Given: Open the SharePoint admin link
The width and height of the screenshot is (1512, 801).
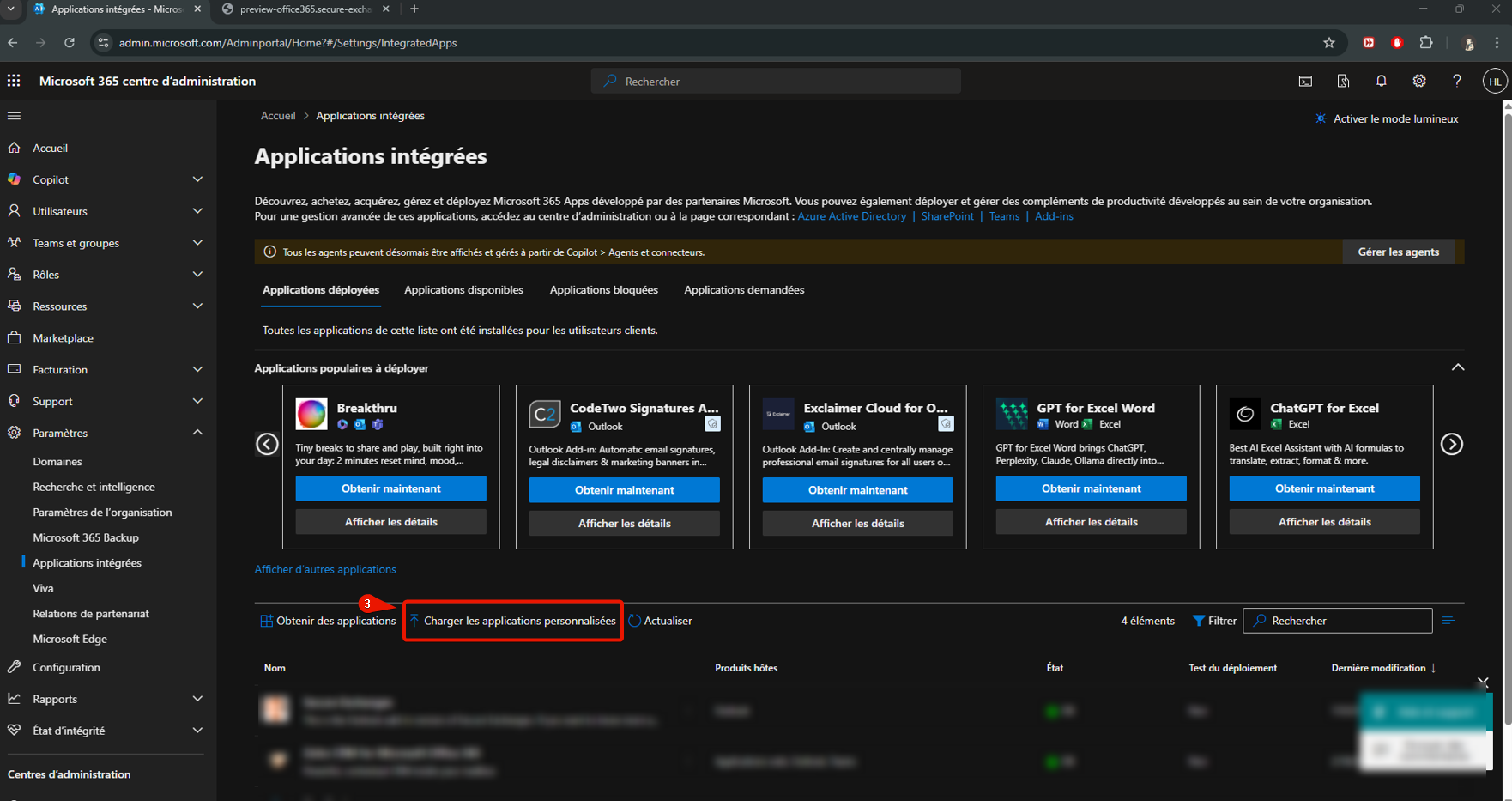Looking at the screenshot, I should pyautogui.click(x=947, y=216).
